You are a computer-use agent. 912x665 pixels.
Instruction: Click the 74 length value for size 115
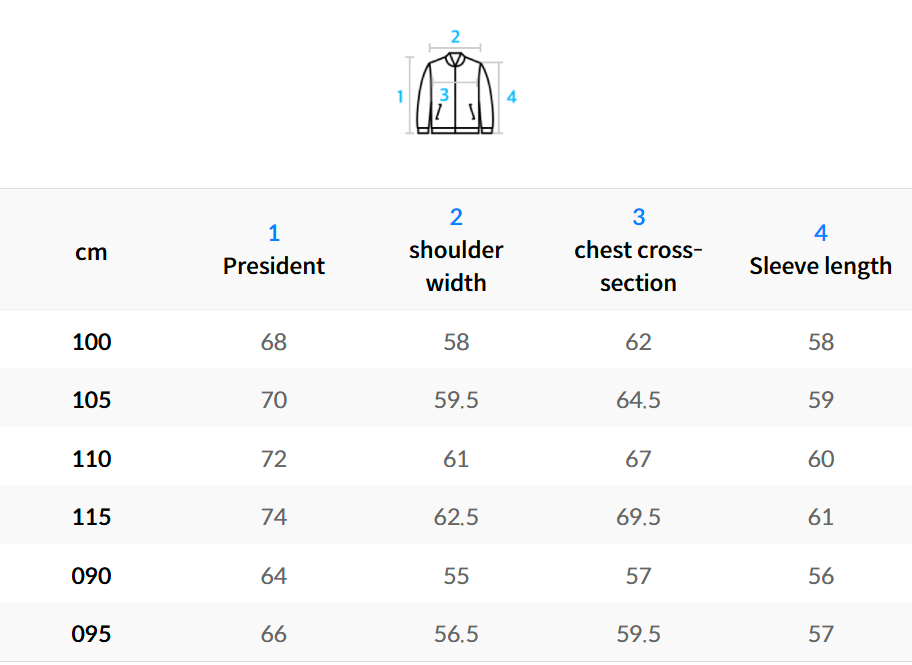pyautogui.click(x=274, y=517)
